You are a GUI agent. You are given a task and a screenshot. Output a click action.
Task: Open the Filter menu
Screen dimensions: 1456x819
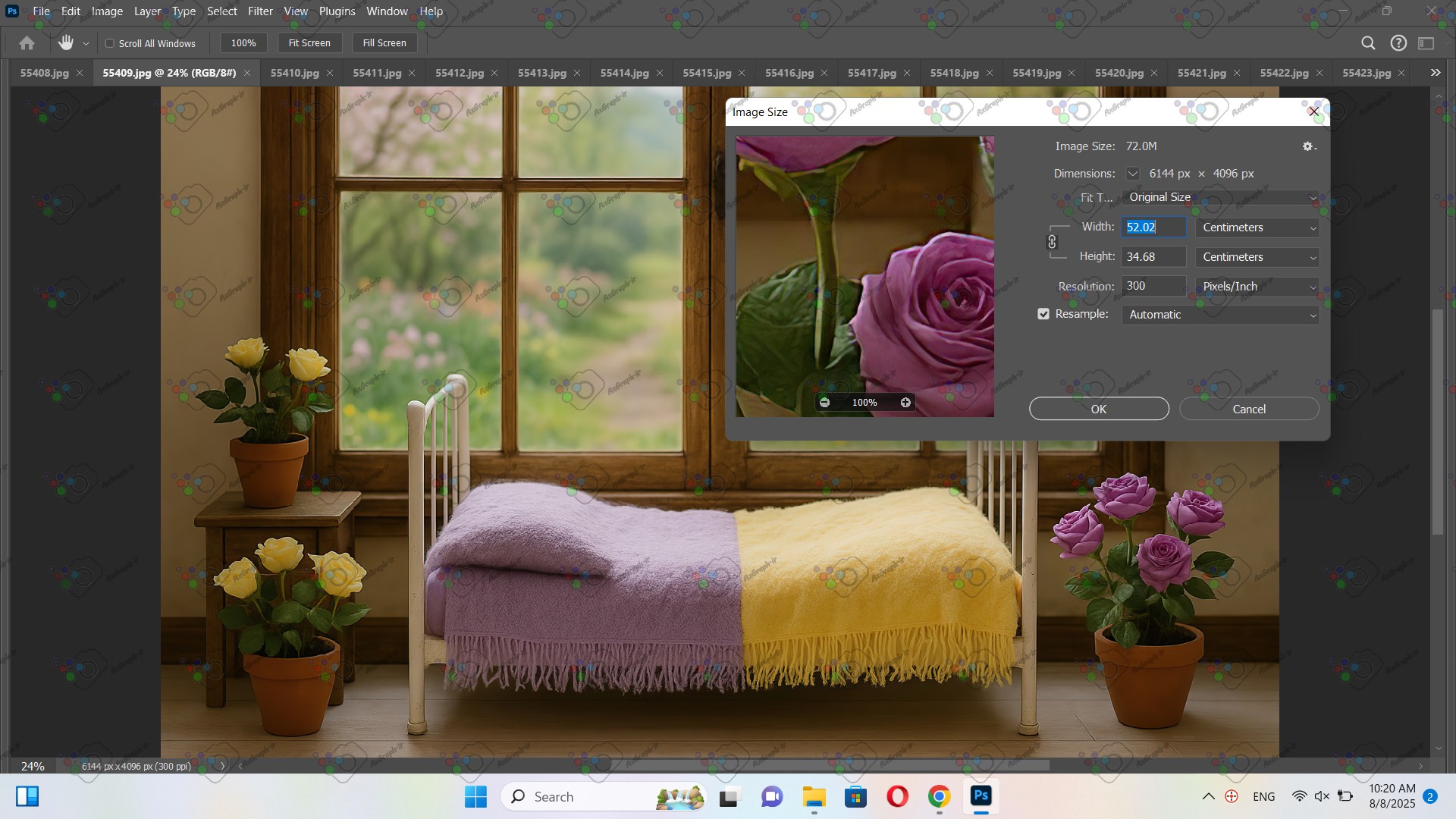260,11
